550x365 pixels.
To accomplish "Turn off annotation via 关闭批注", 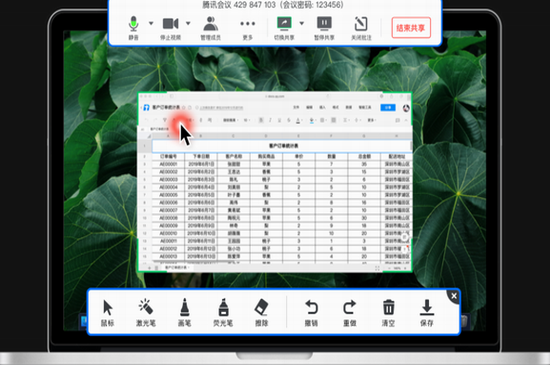I will click(361, 28).
